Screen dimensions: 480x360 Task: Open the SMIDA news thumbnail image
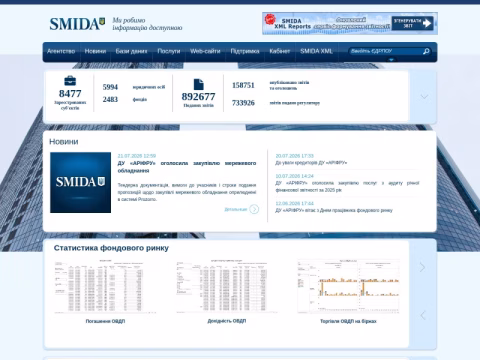[x=80, y=183]
